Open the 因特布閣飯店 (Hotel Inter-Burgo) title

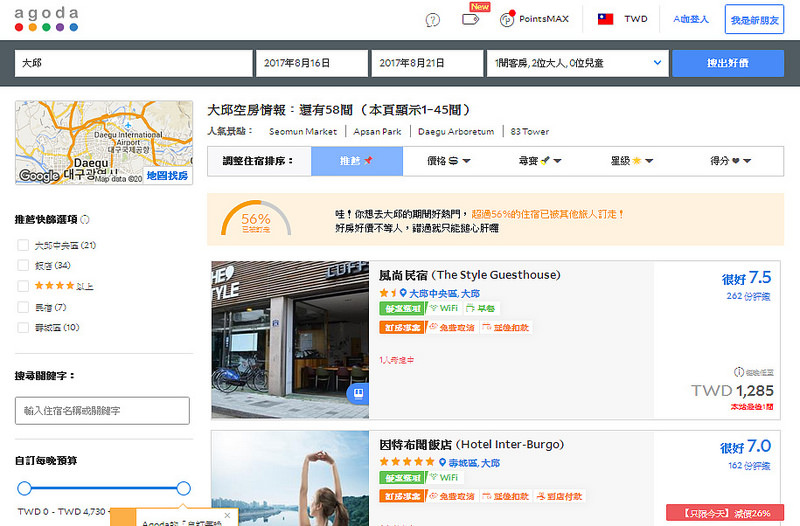pyautogui.click(x=471, y=444)
